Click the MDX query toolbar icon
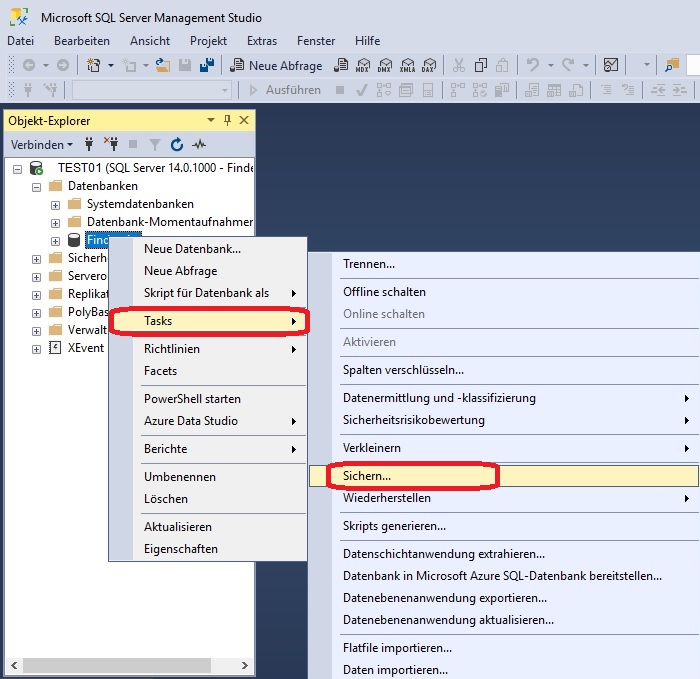The width and height of the screenshot is (700, 679). tap(362, 66)
